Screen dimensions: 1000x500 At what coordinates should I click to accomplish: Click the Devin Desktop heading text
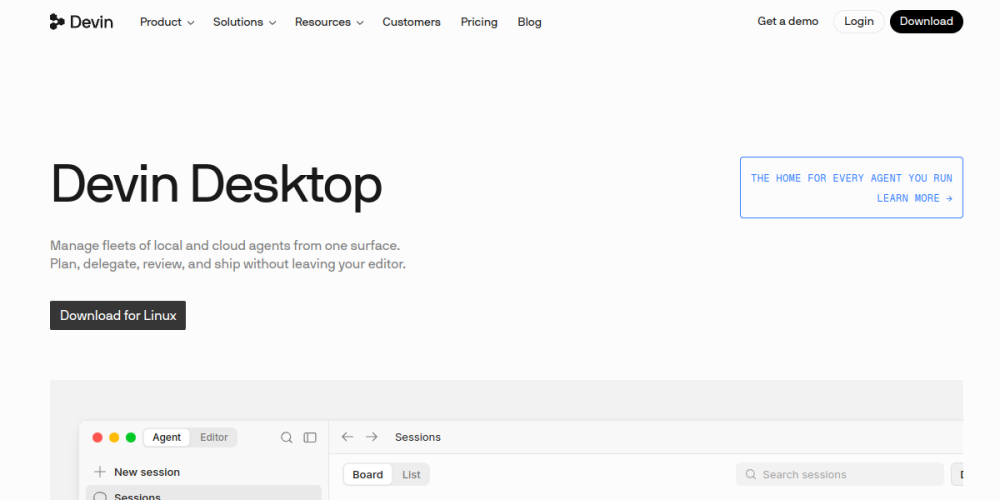click(x=216, y=184)
